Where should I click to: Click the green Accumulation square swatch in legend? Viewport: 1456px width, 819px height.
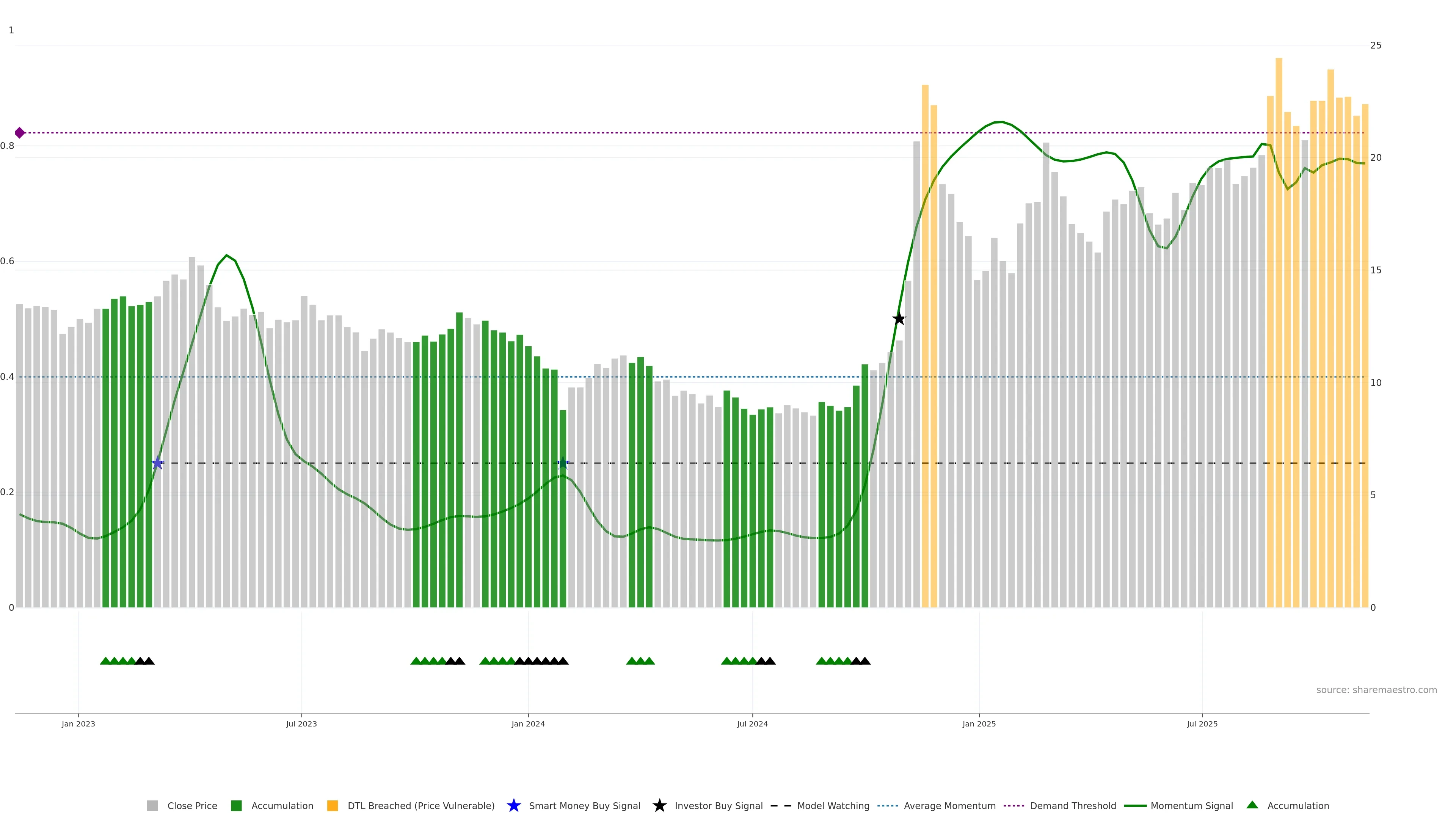[x=236, y=805]
